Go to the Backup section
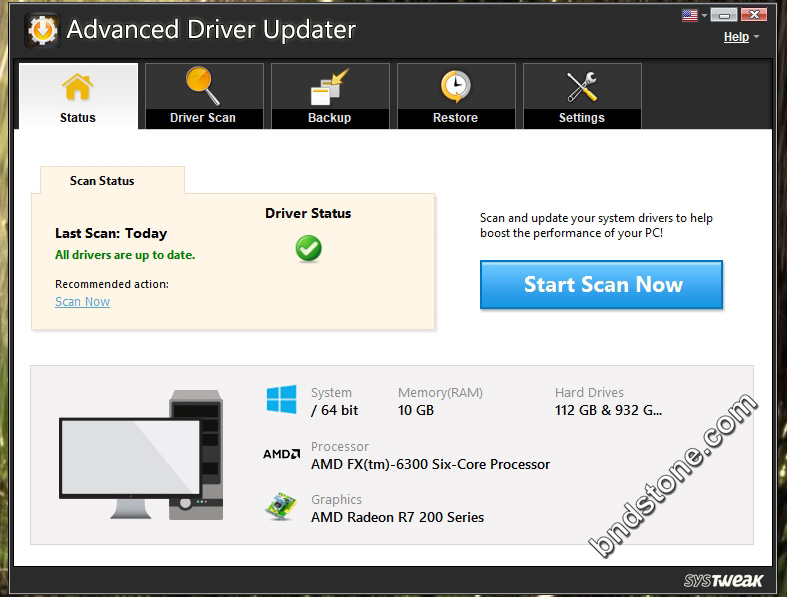Image resolution: width=787 pixels, height=597 pixels. (329, 97)
